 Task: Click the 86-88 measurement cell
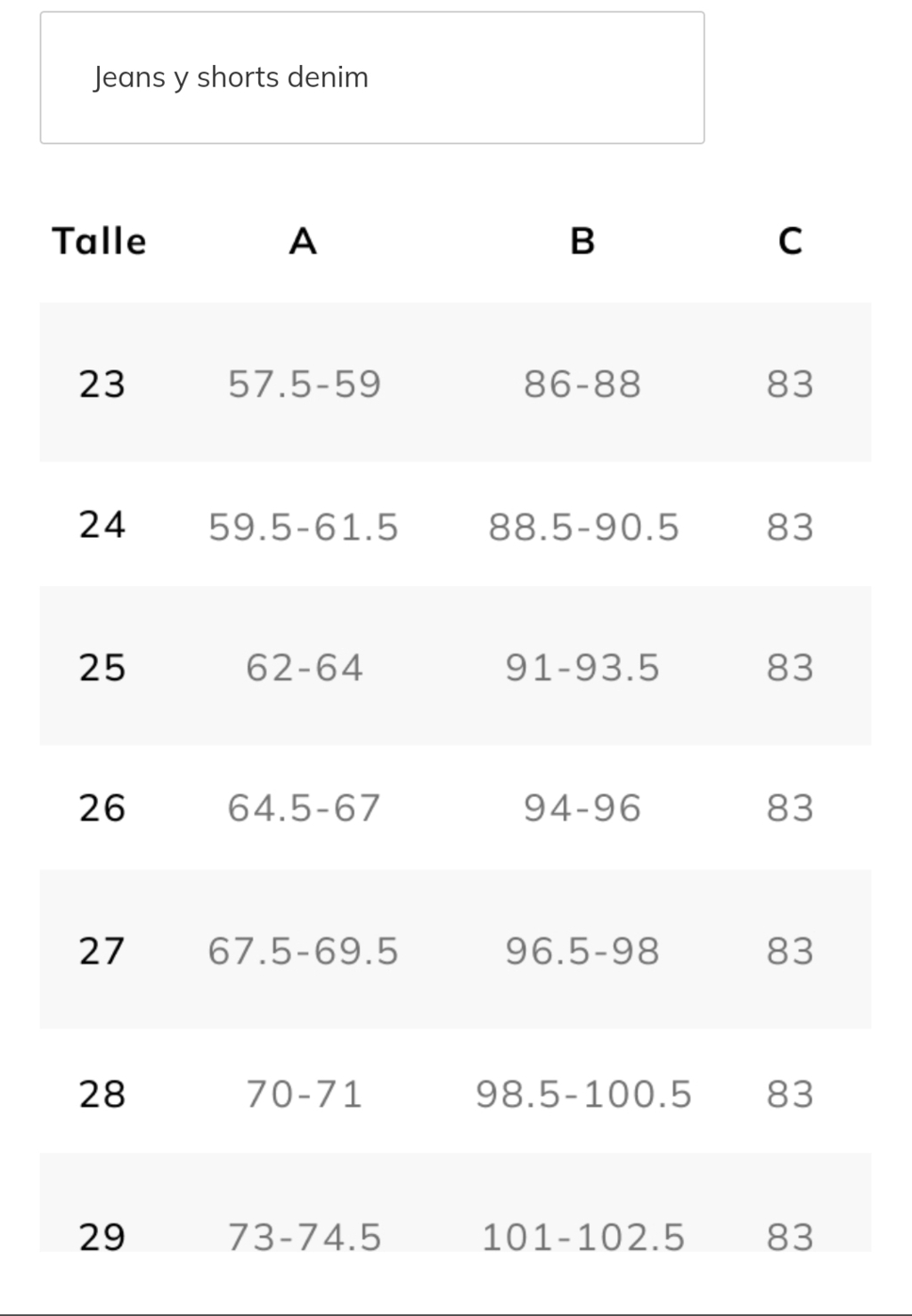coord(582,384)
